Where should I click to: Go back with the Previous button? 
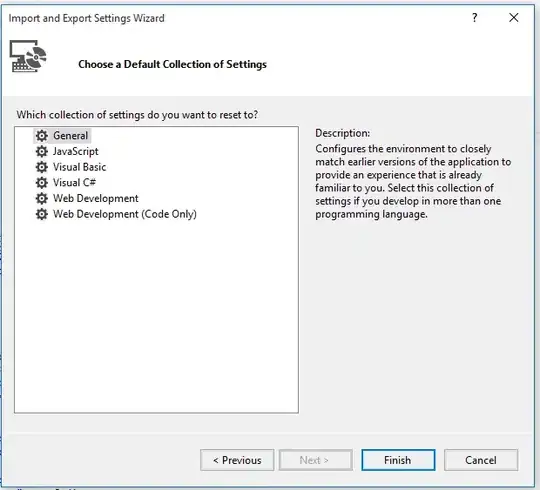click(x=237, y=460)
